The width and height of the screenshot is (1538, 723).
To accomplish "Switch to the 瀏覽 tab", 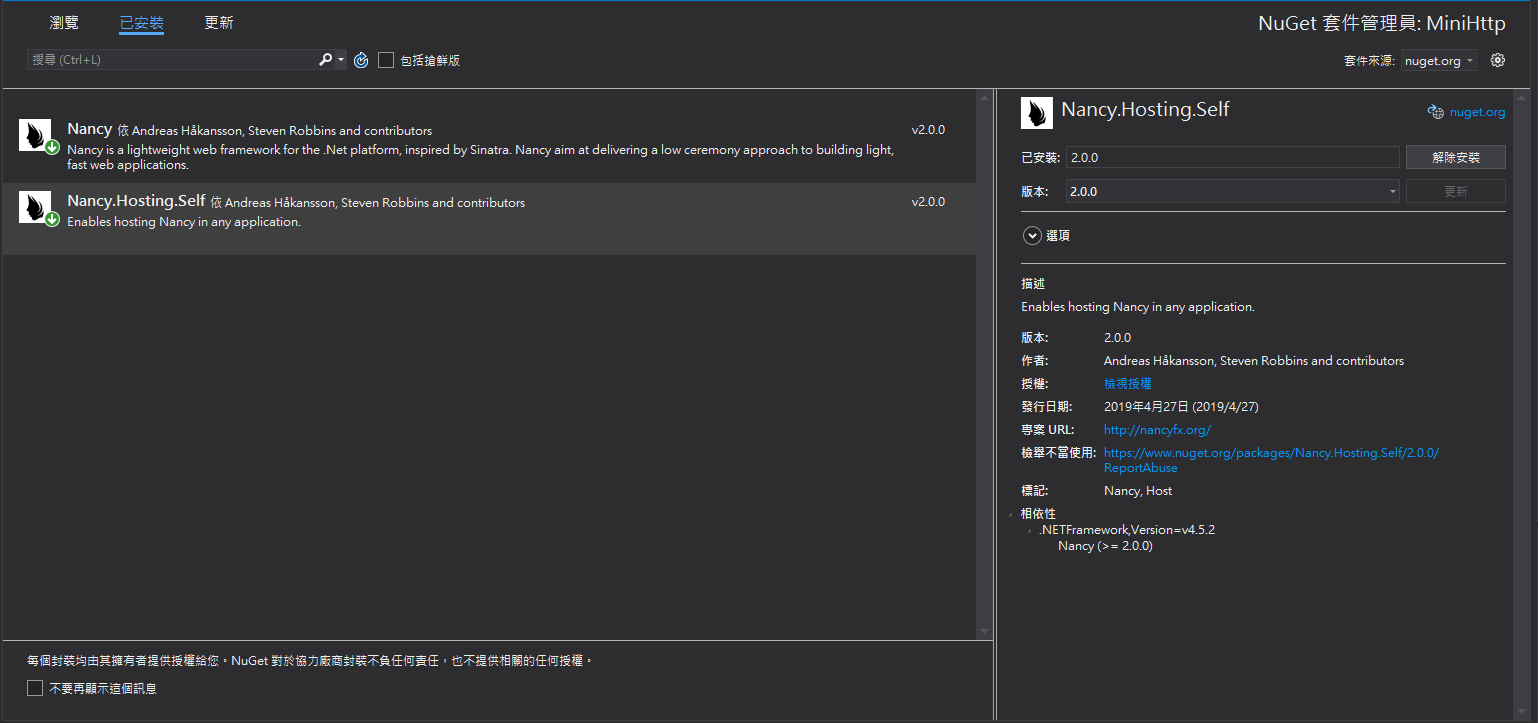I will tap(63, 22).
